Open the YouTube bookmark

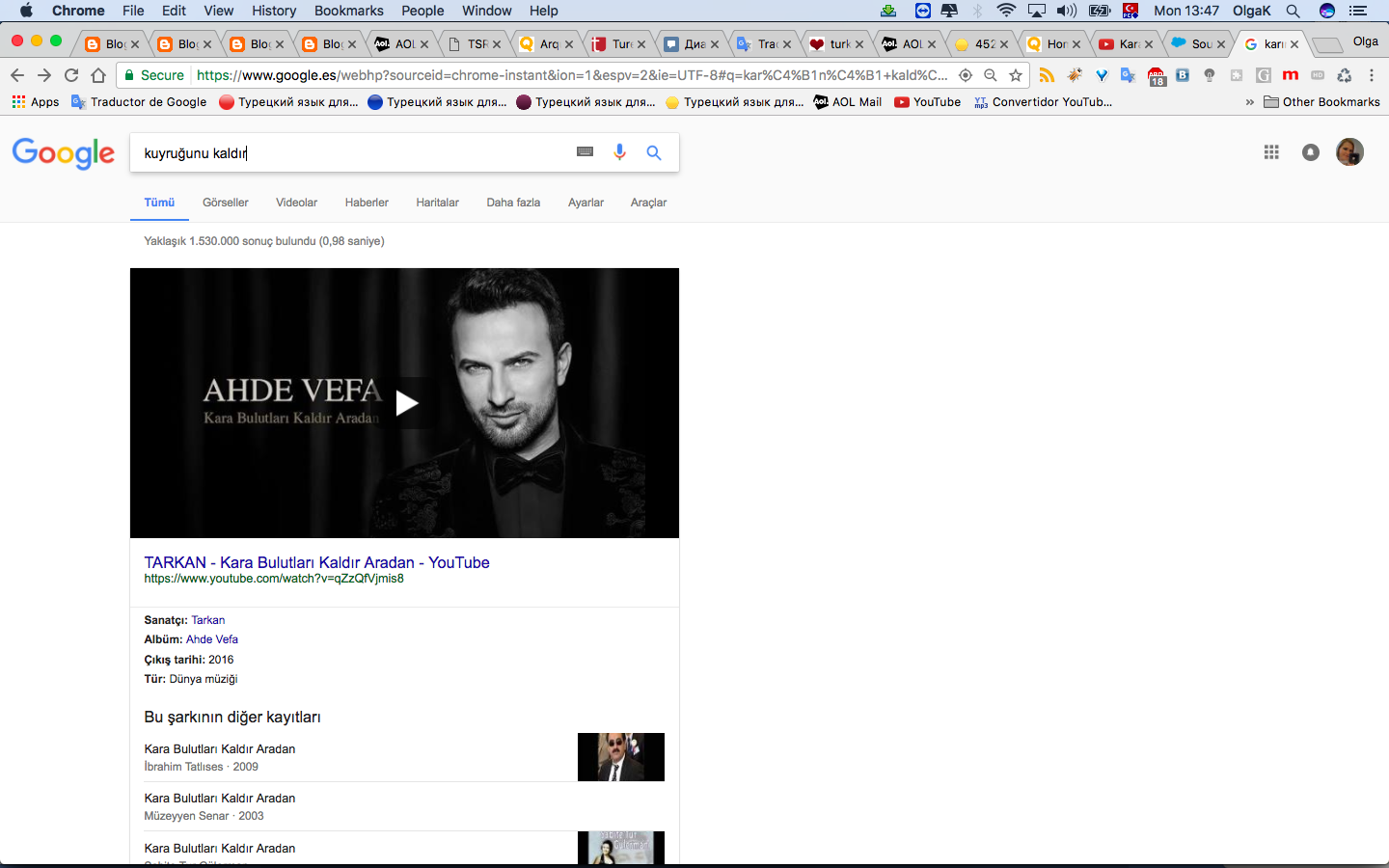(928, 102)
